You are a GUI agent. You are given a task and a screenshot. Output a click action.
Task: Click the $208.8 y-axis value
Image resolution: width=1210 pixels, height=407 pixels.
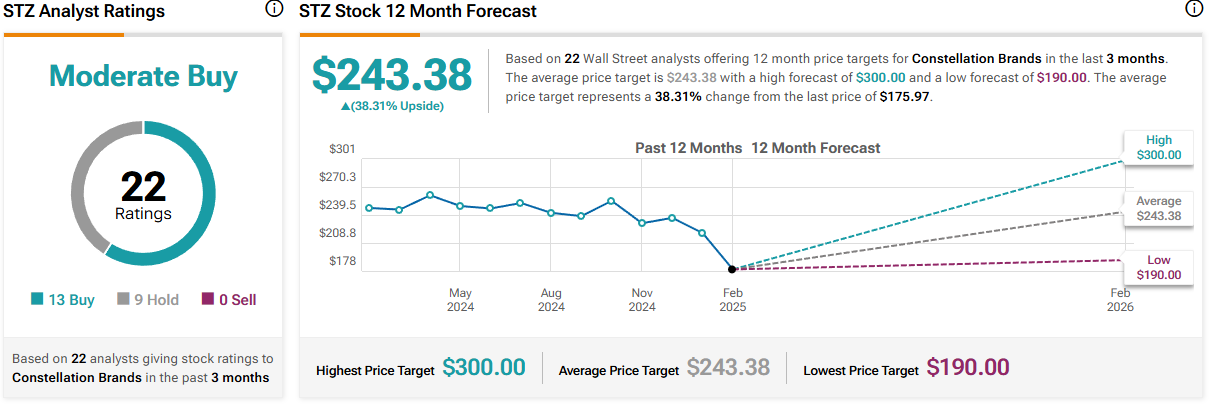click(336, 233)
